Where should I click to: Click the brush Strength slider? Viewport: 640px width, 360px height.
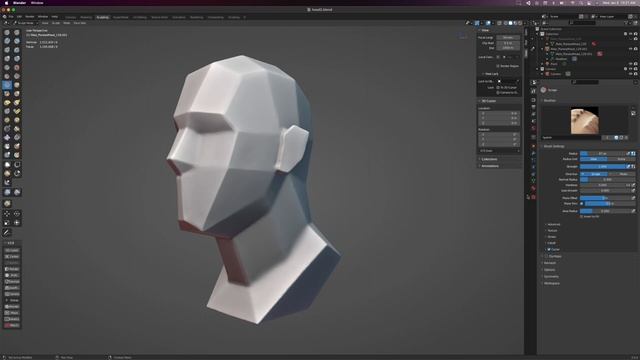[x=602, y=167]
